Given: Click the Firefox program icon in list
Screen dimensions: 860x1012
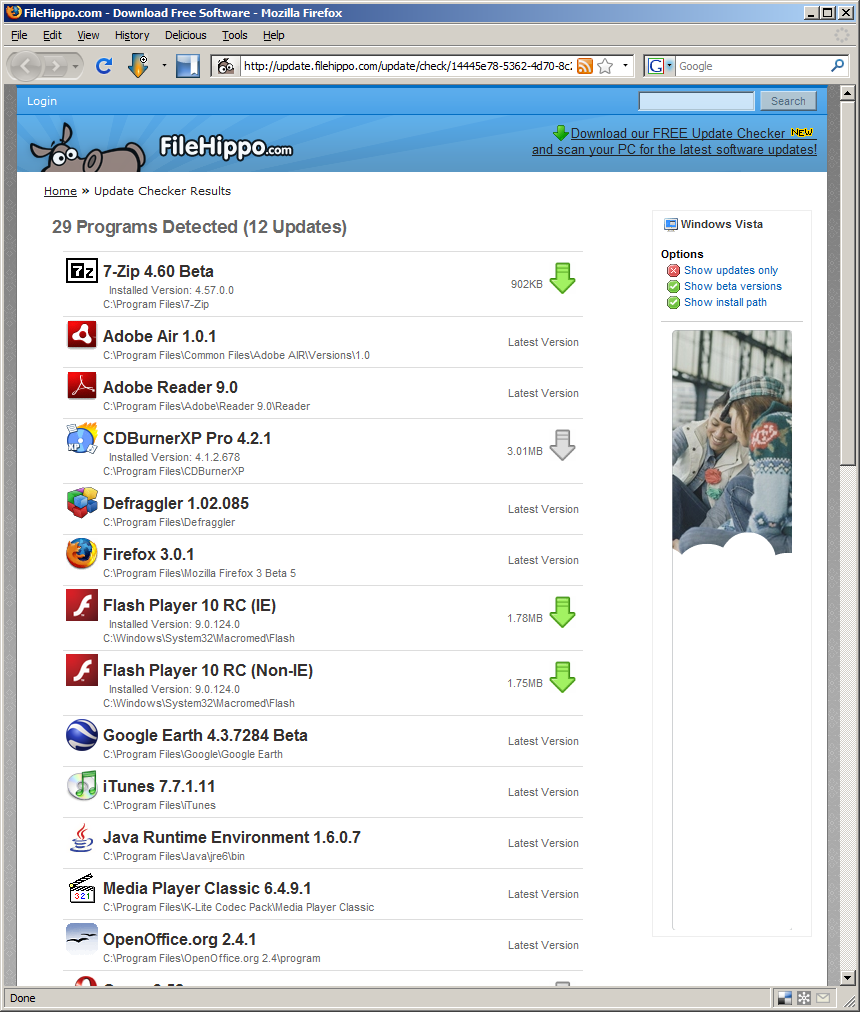Looking at the screenshot, I should click(81, 554).
